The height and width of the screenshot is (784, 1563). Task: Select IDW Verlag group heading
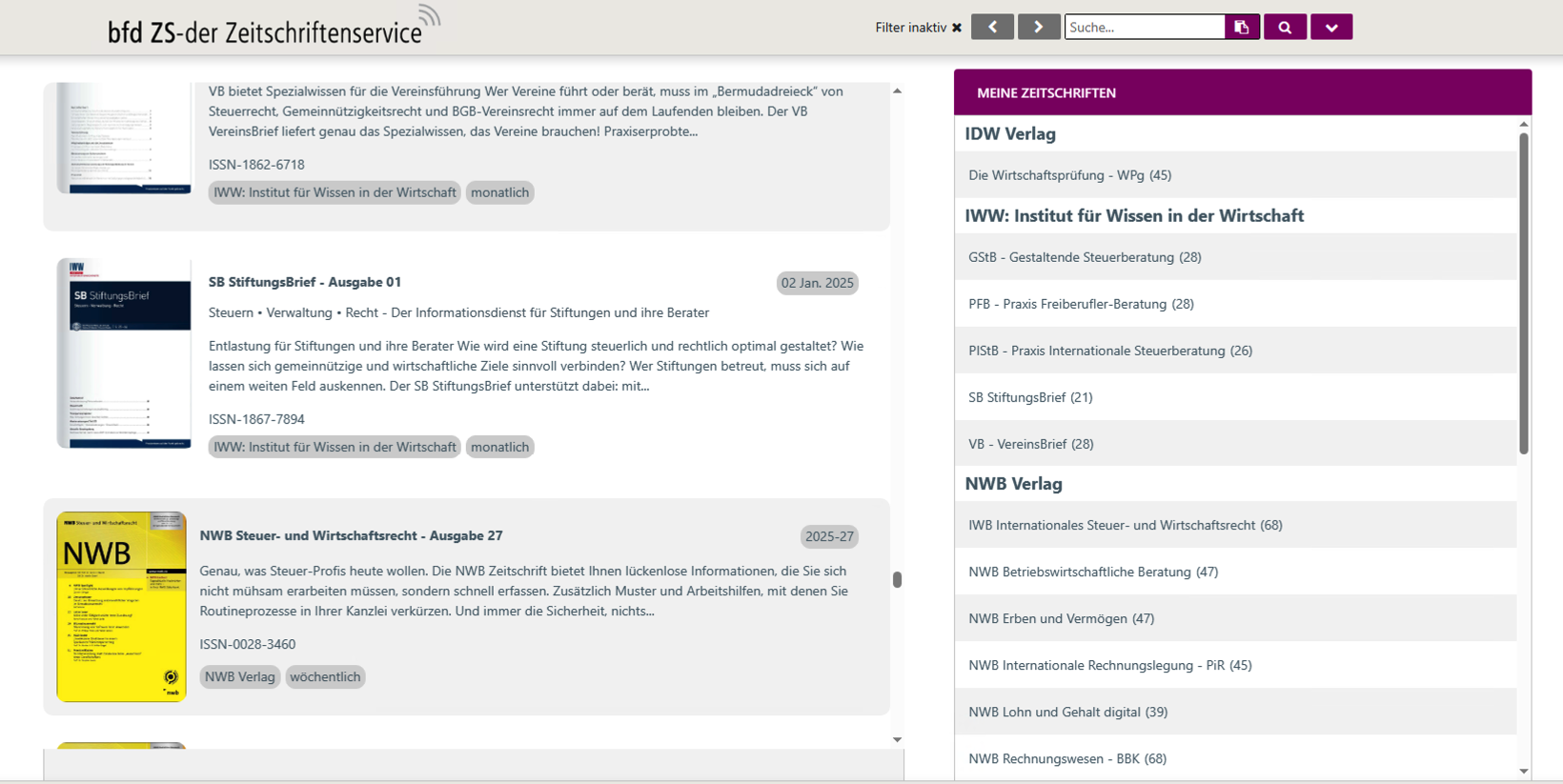point(1010,134)
